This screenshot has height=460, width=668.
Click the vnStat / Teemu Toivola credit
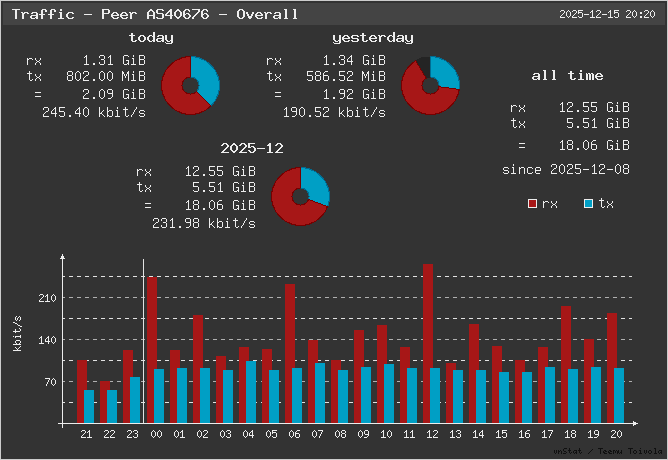(609, 453)
